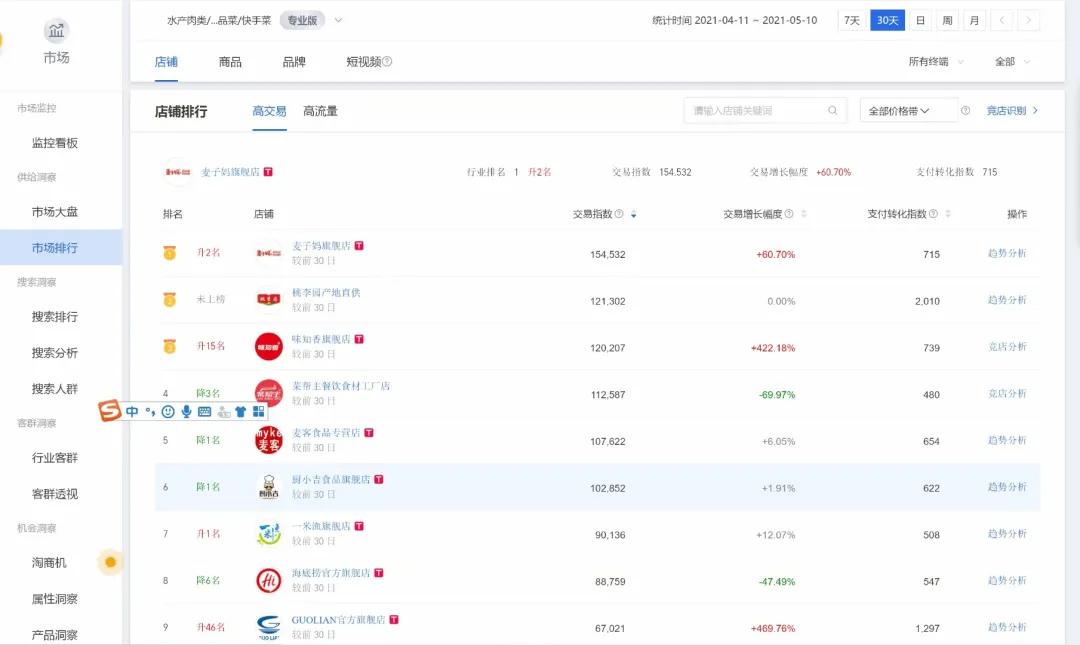This screenshot has width=1080, height=645.
Task: Open voice input on the Sogou toolbar
Action: pyautogui.click(x=186, y=411)
